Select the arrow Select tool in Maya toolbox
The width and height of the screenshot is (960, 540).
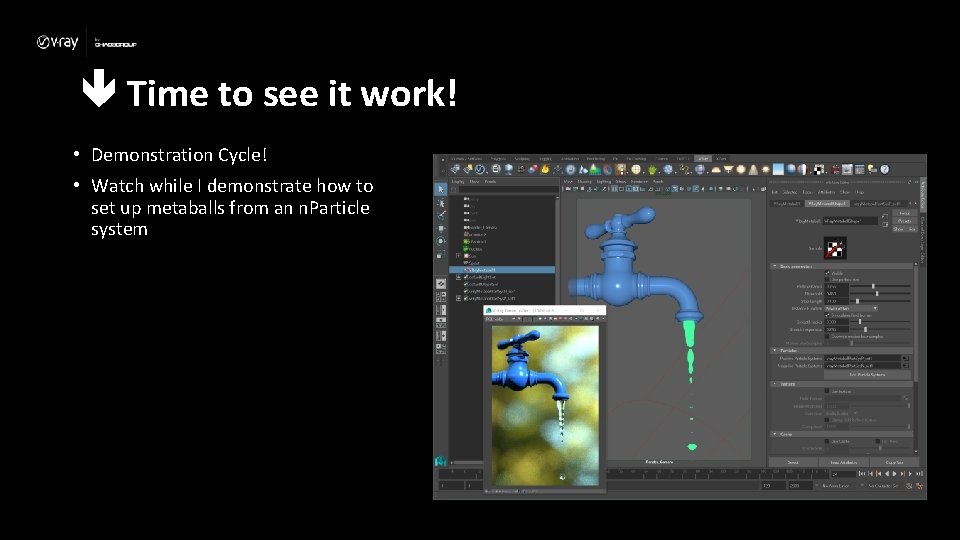(x=441, y=189)
